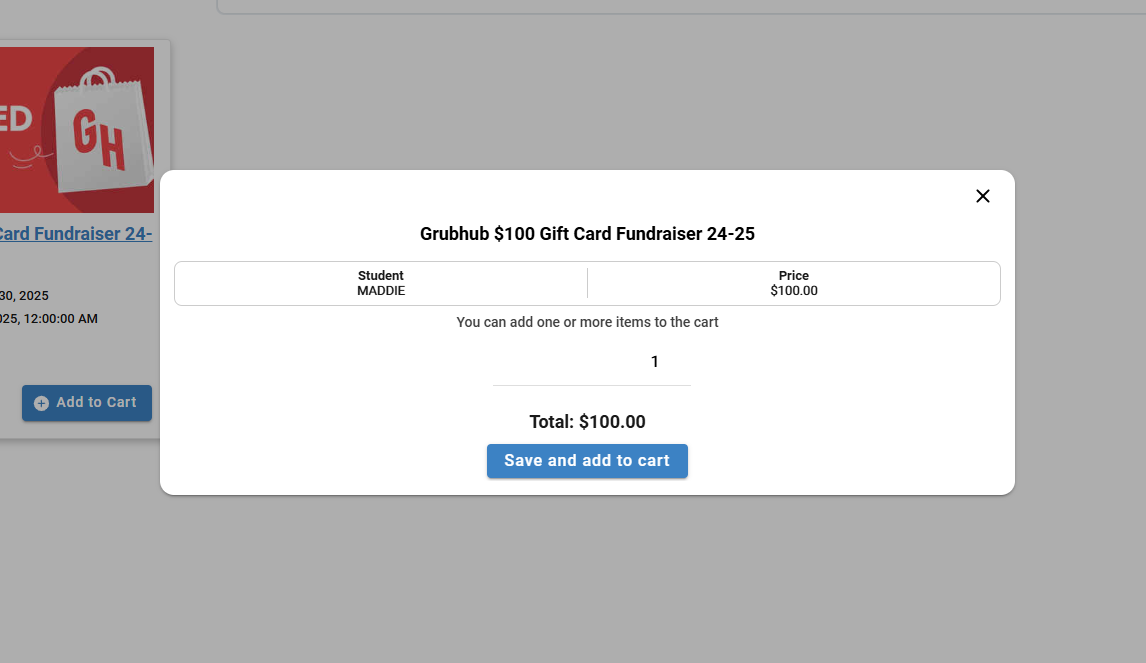1146x663 pixels.
Task: Click the divider between Student and Price
Action: pos(587,283)
